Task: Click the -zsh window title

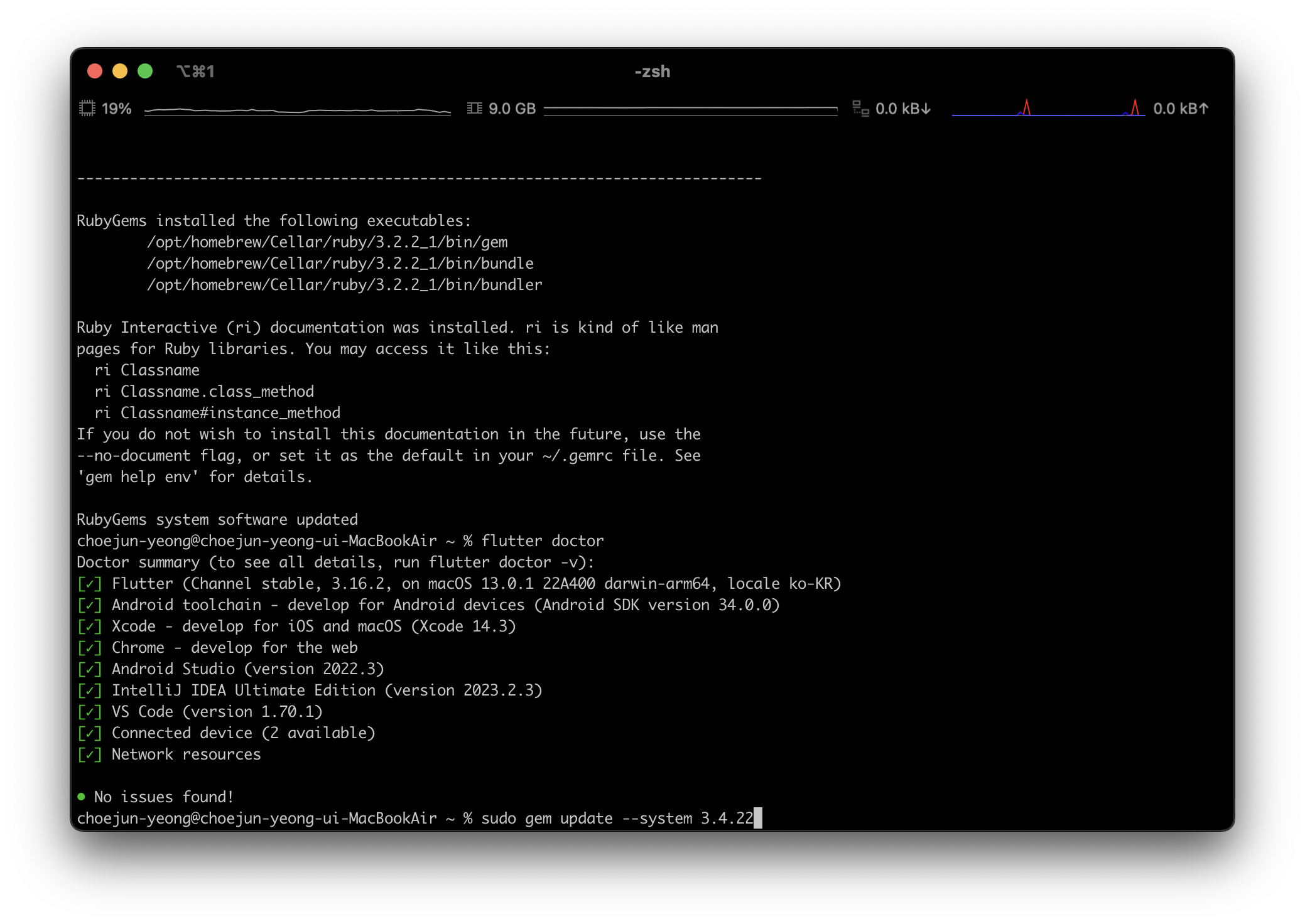Action: 652,72
